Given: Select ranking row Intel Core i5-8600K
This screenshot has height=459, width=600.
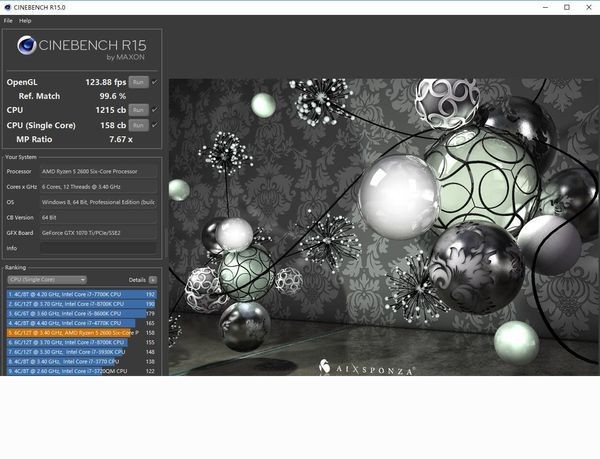Looking at the screenshot, I should click(82, 314).
